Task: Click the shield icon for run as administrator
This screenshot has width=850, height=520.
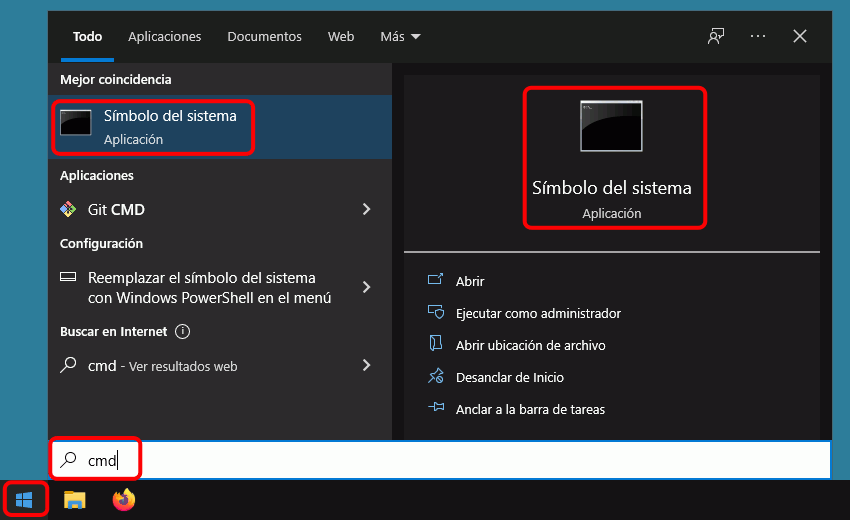Action: point(436,312)
